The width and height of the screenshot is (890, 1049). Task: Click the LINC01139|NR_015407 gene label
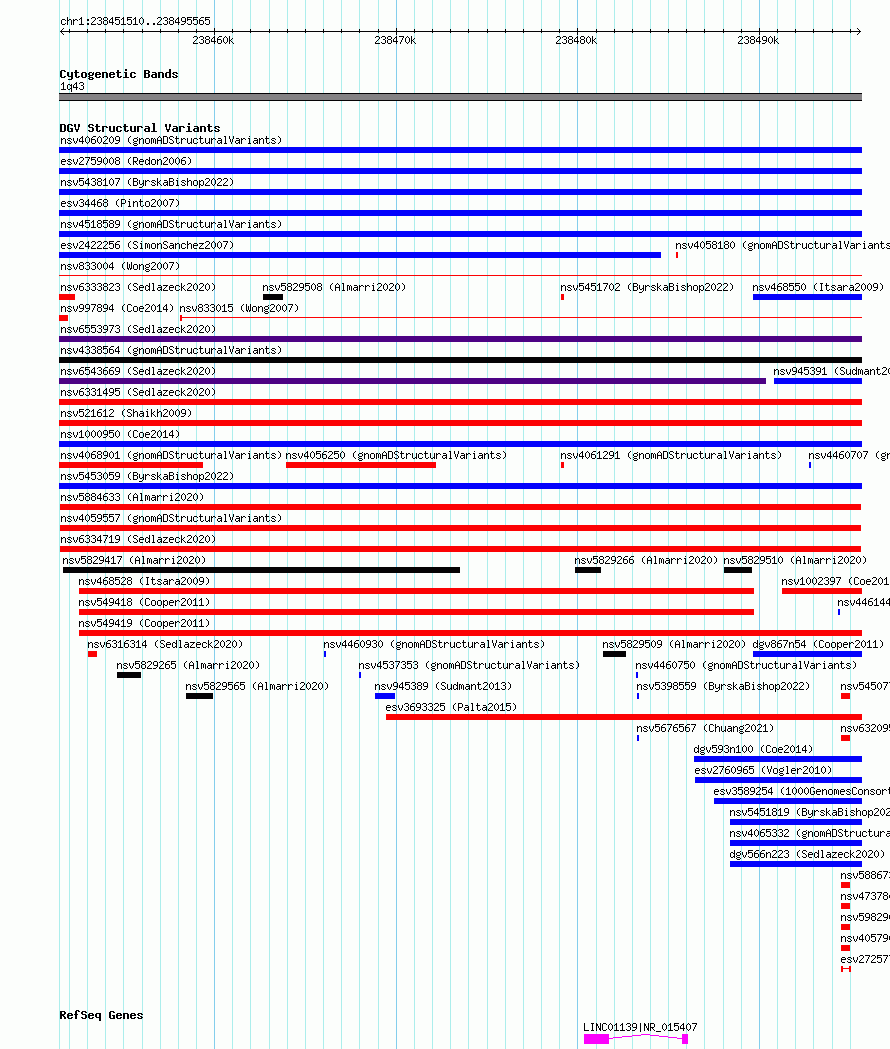coord(640,1027)
